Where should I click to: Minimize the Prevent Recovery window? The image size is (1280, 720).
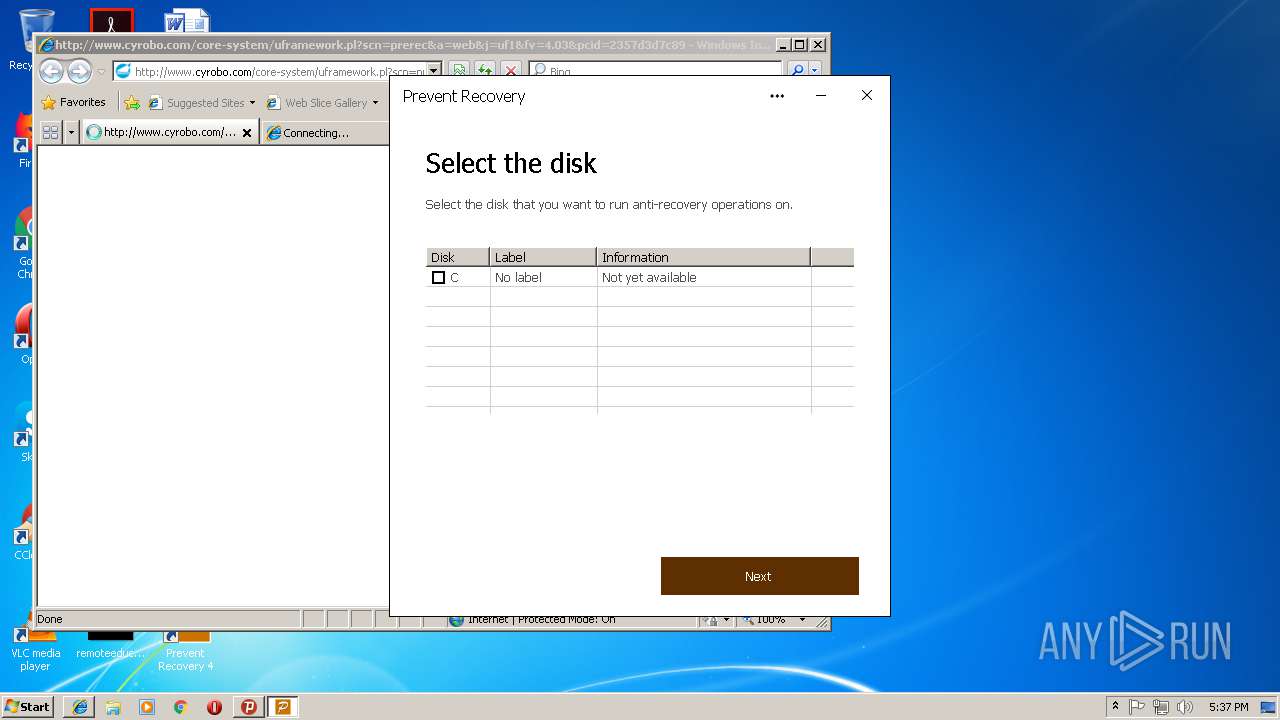[821, 96]
